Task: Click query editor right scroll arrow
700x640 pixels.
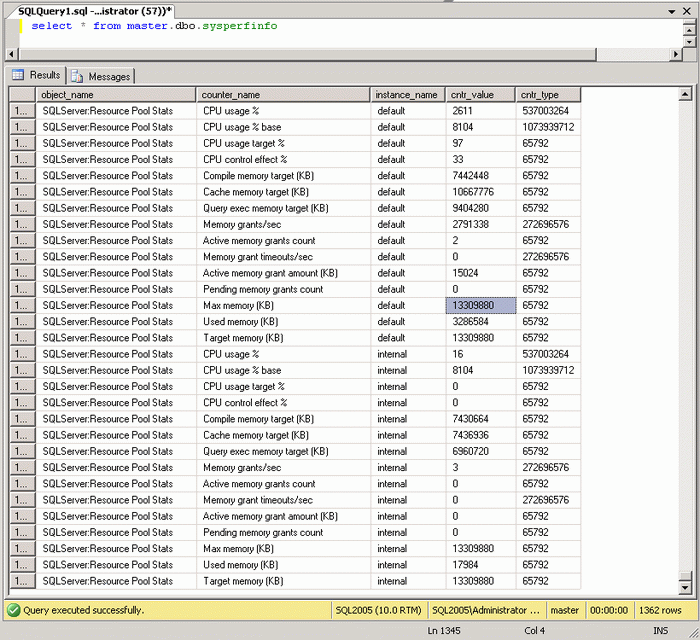Action: pyautogui.click(x=676, y=54)
